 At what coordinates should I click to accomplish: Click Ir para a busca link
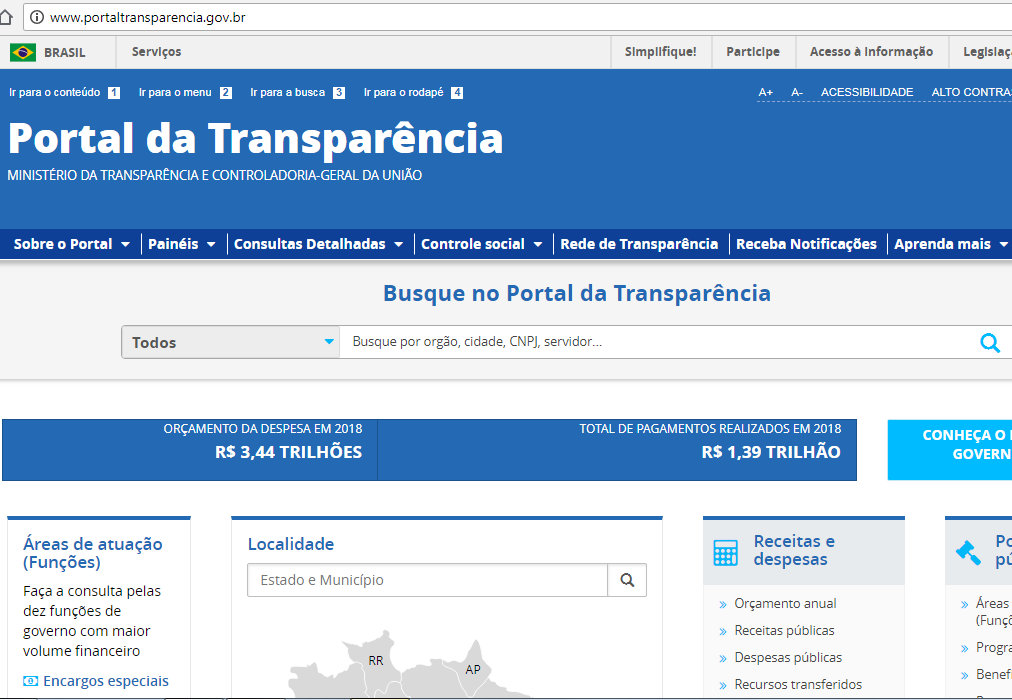[288, 92]
